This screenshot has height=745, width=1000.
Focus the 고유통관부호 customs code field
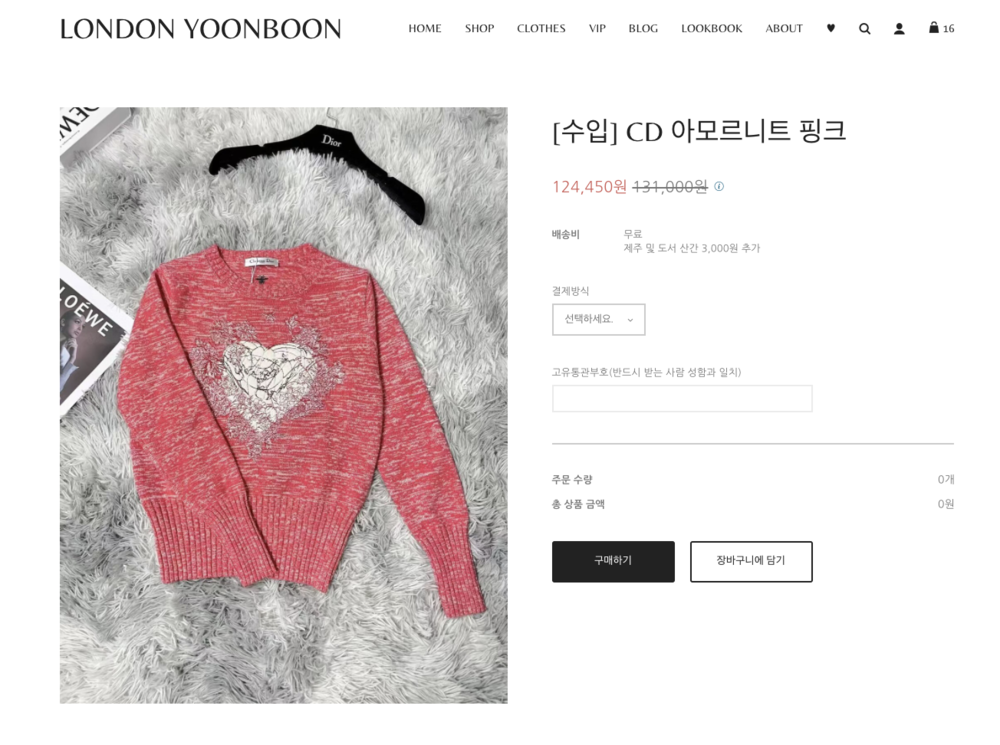[682, 399]
